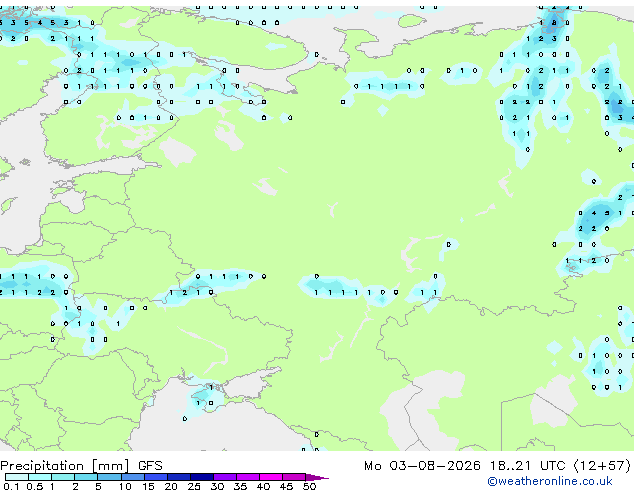Click the '0.1' legend scale value

coord(12,486)
